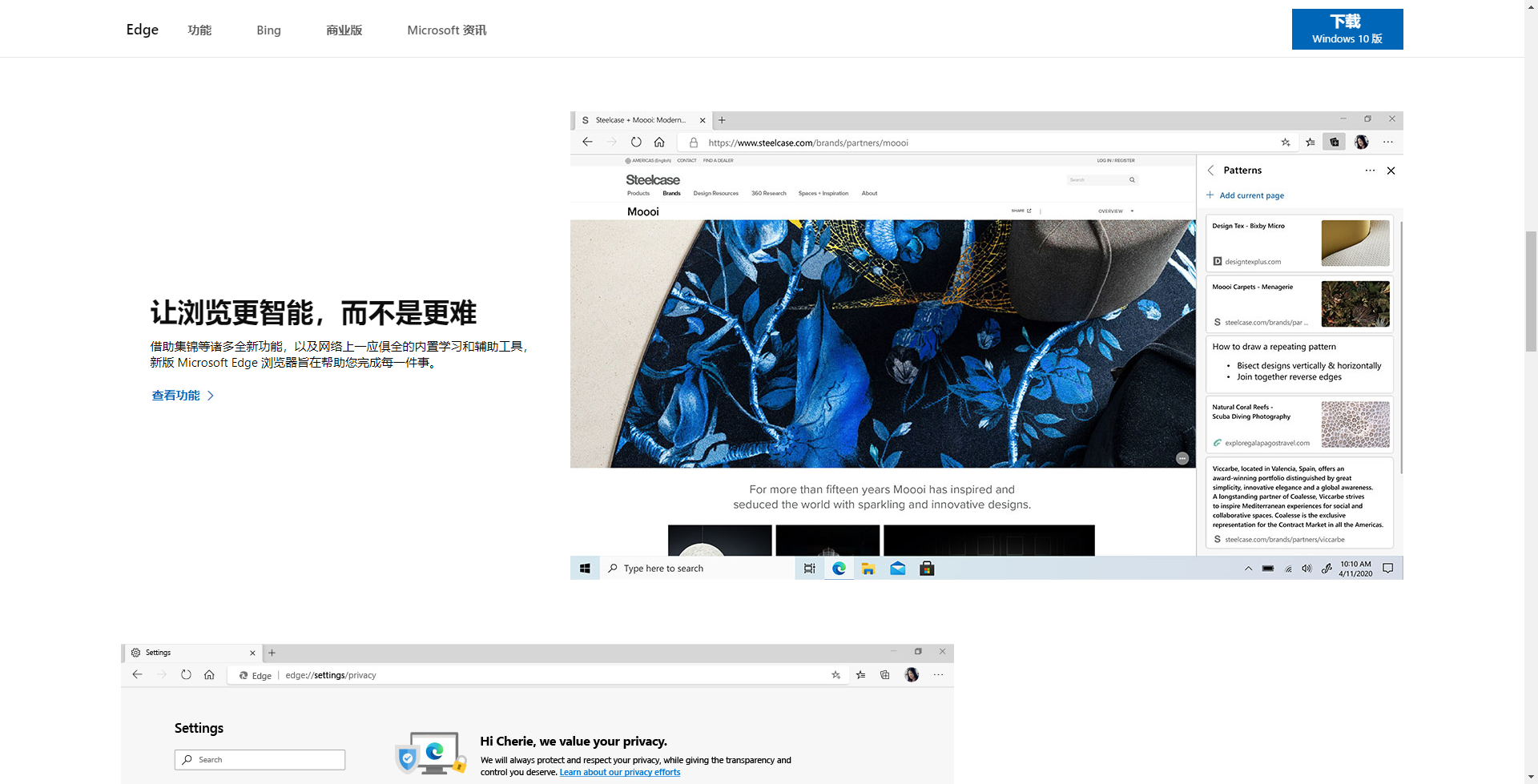
Task: Open the Moooi Carpets - Menagerie card
Action: (1299, 304)
